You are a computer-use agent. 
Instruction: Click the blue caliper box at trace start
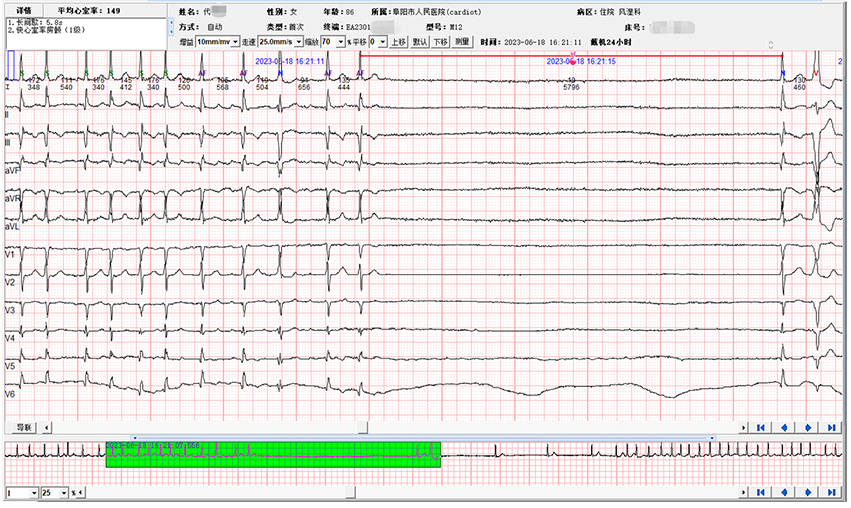[x=11, y=66]
